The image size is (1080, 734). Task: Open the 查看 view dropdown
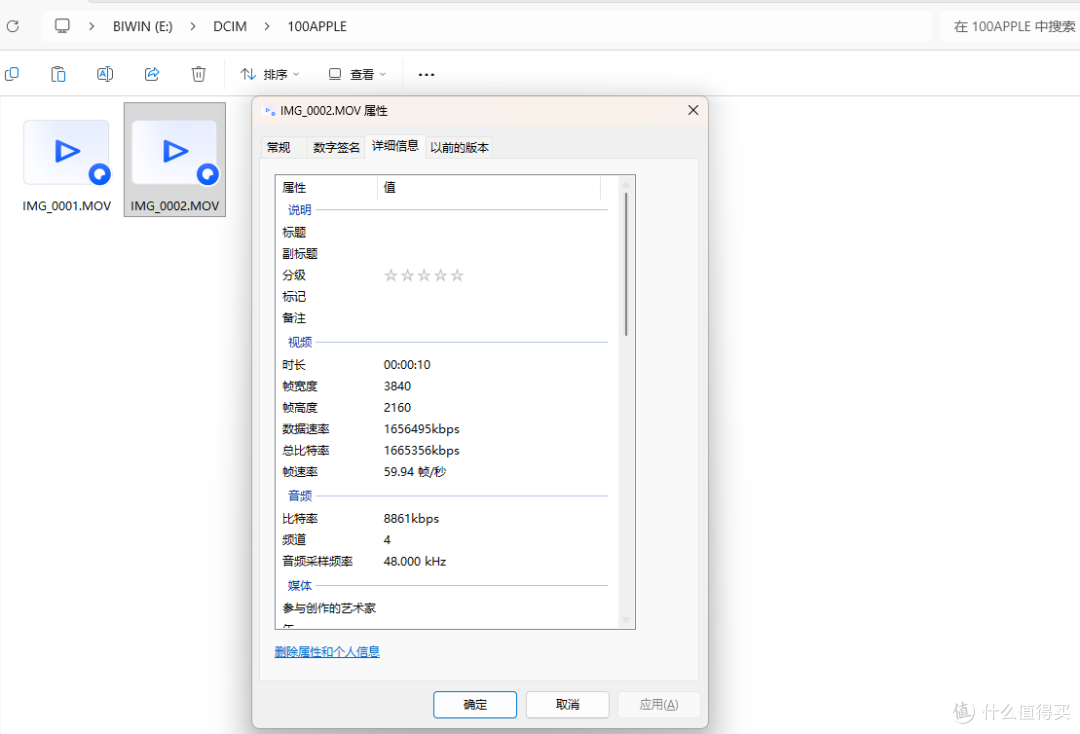(357, 74)
